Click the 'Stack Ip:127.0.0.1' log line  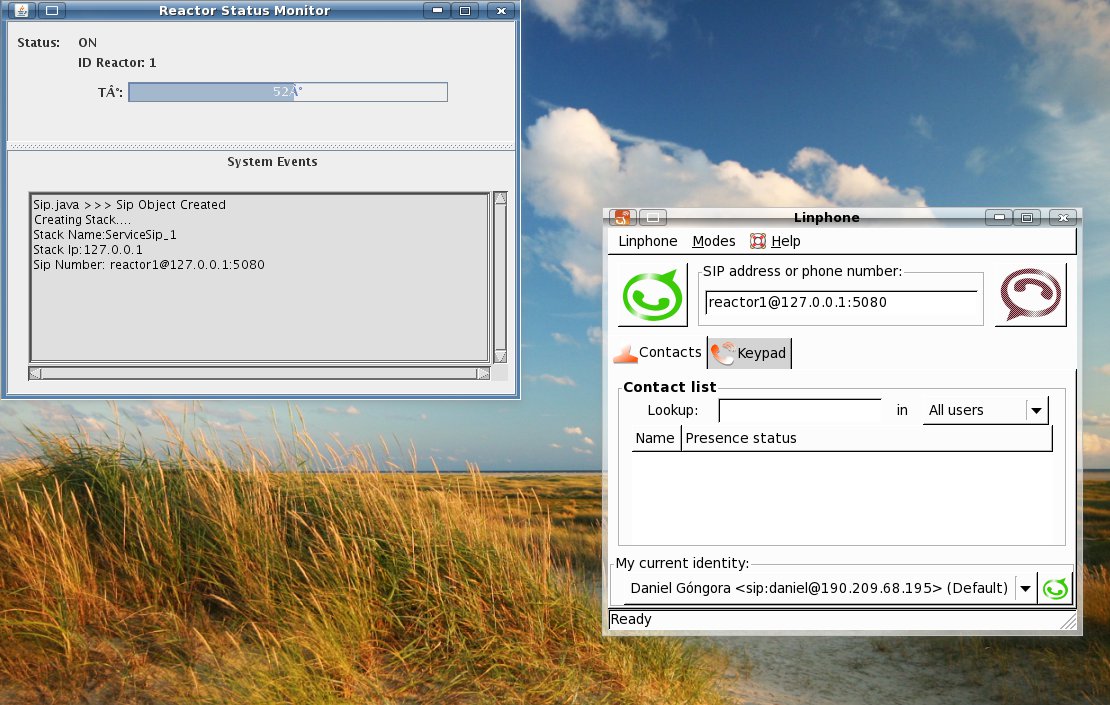[88, 250]
